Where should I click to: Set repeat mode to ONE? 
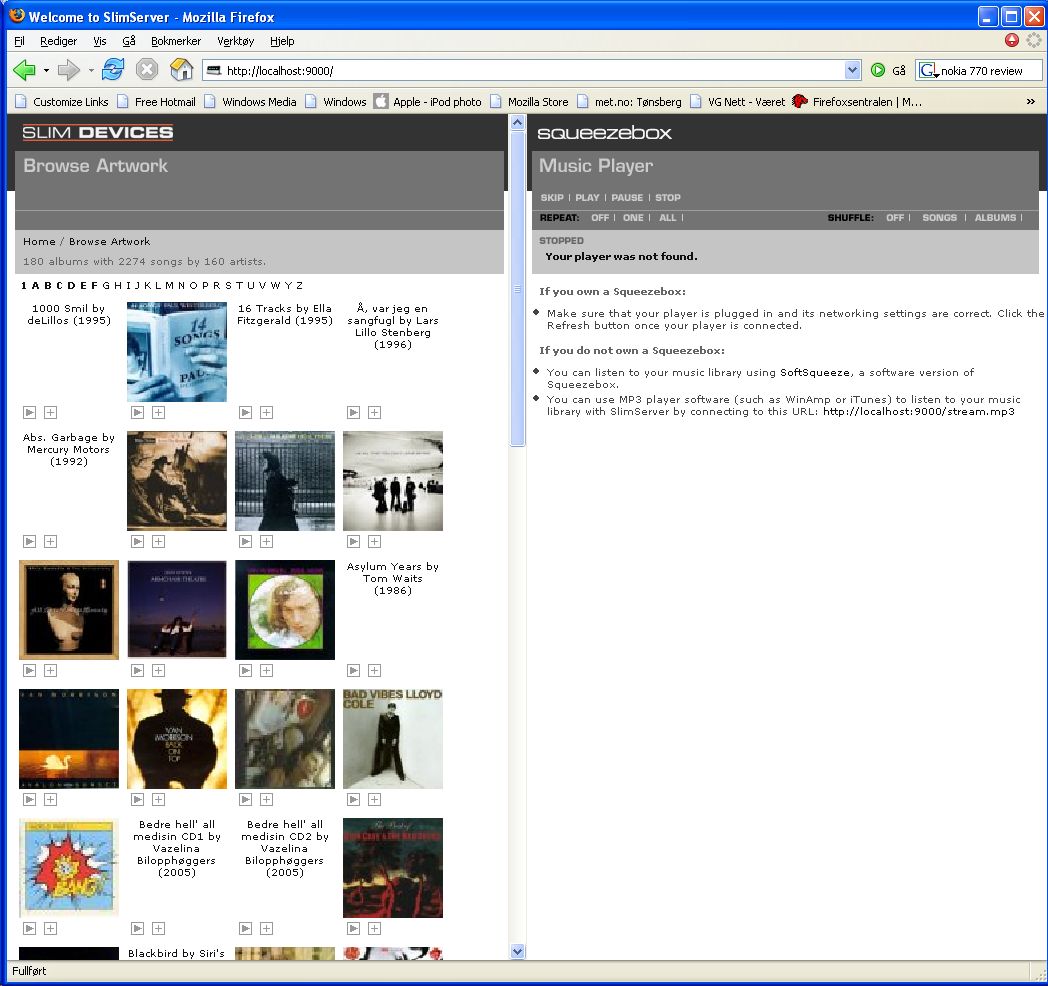633,218
